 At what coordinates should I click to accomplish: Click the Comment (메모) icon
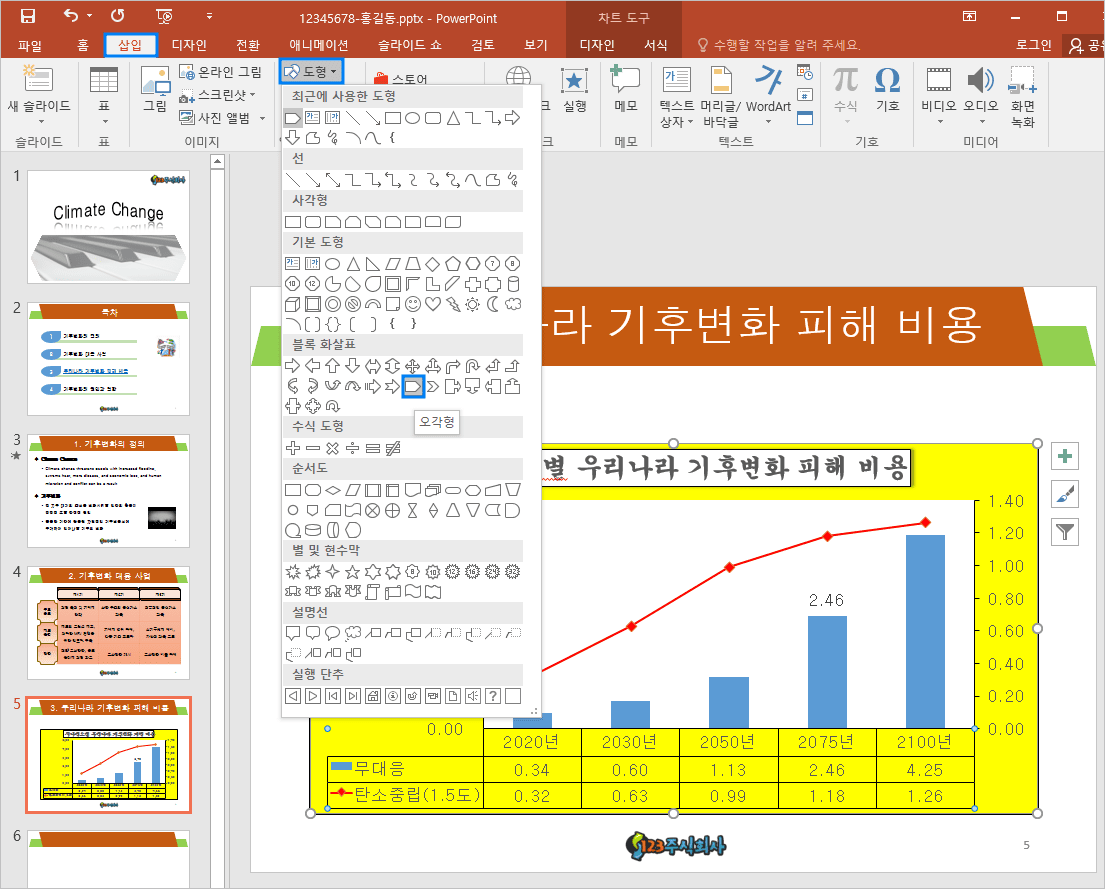[625, 80]
